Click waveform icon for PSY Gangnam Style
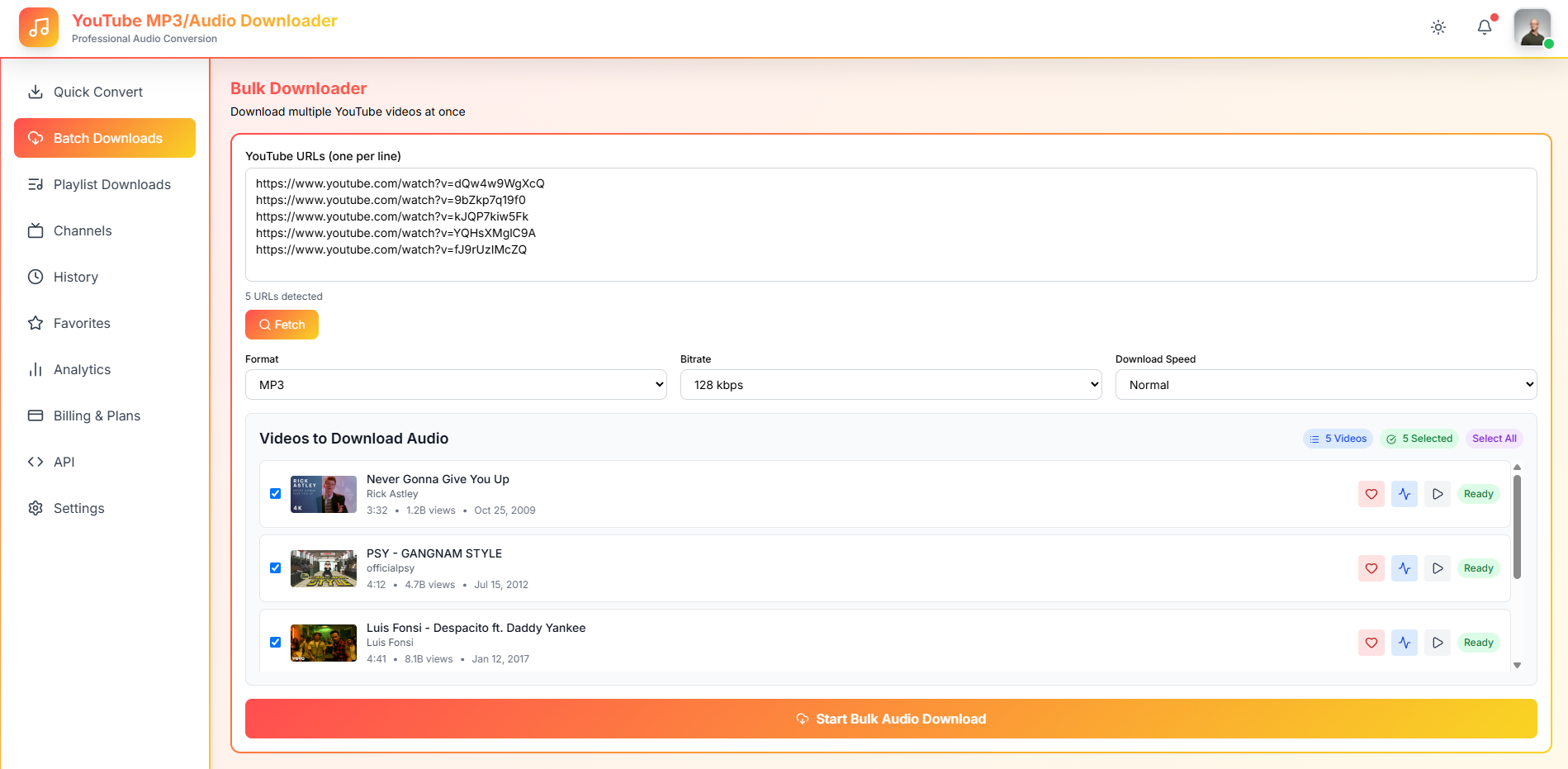The height and width of the screenshot is (769, 1568). pos(1404,568)
